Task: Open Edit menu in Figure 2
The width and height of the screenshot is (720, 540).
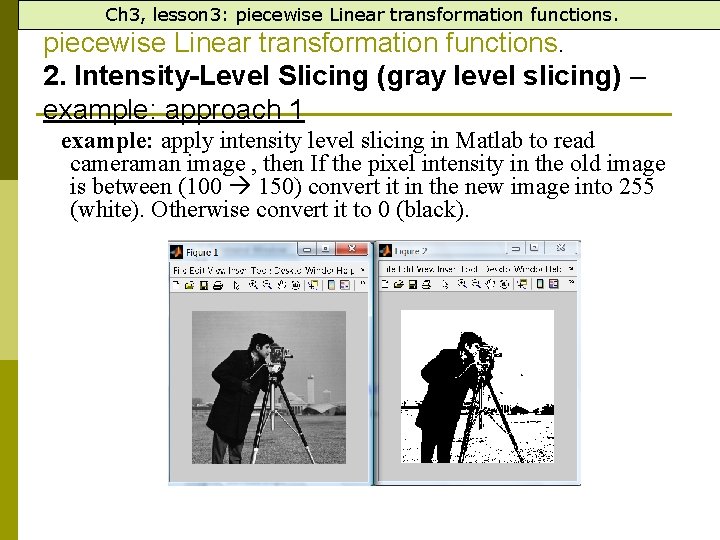Action: click(x=405, y=269)
